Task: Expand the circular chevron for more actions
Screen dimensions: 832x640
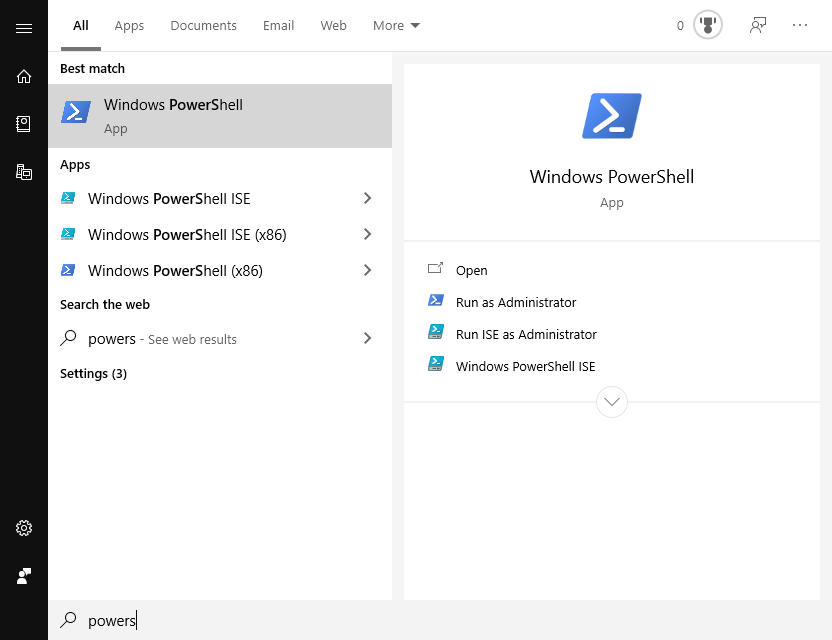Action: click(612, 402)
